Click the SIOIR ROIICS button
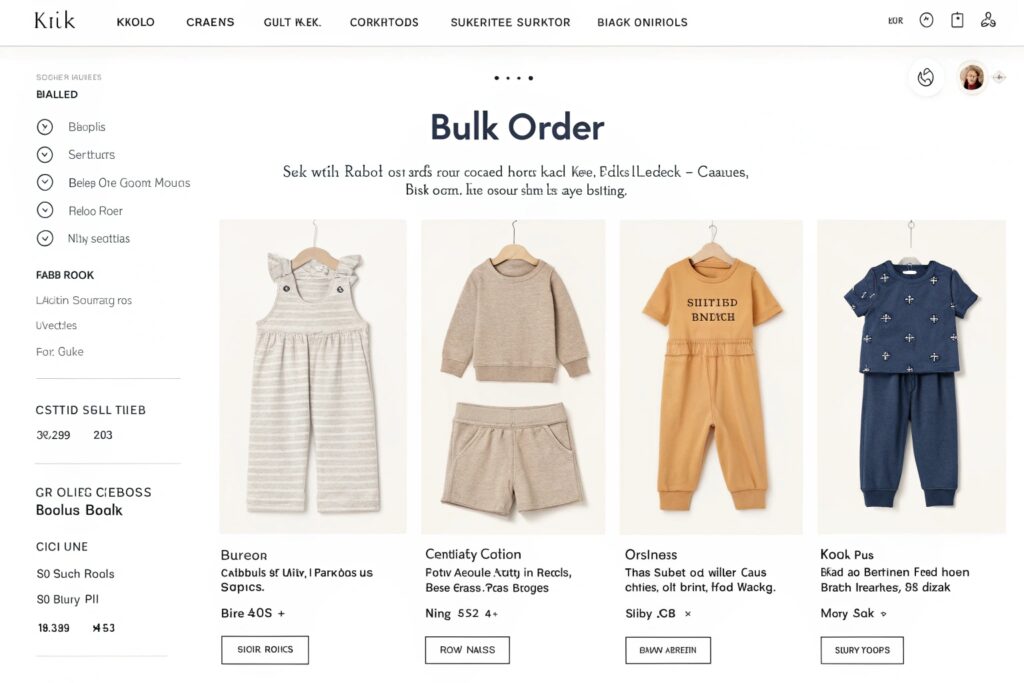The height and width of the screenshot is (683, 1024). pyautogui.click(x=265, y=650)
